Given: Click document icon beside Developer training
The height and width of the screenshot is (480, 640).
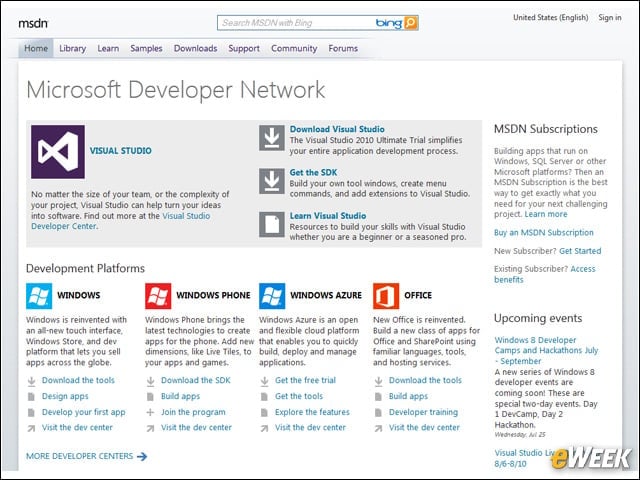Looking at the screenshot, I should pos(378,412).
